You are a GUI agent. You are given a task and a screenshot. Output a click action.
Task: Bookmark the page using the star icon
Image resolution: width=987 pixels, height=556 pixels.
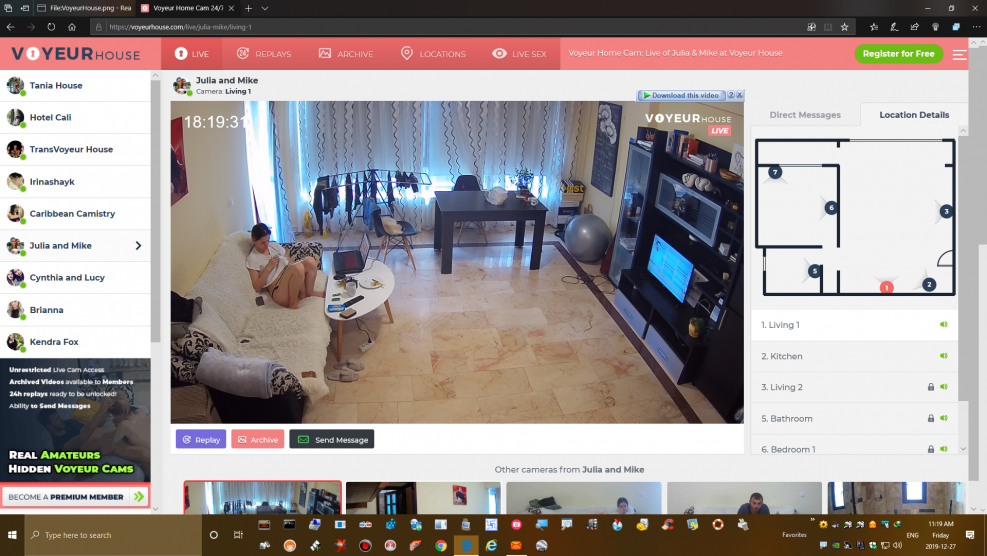(x=845, y=27)
